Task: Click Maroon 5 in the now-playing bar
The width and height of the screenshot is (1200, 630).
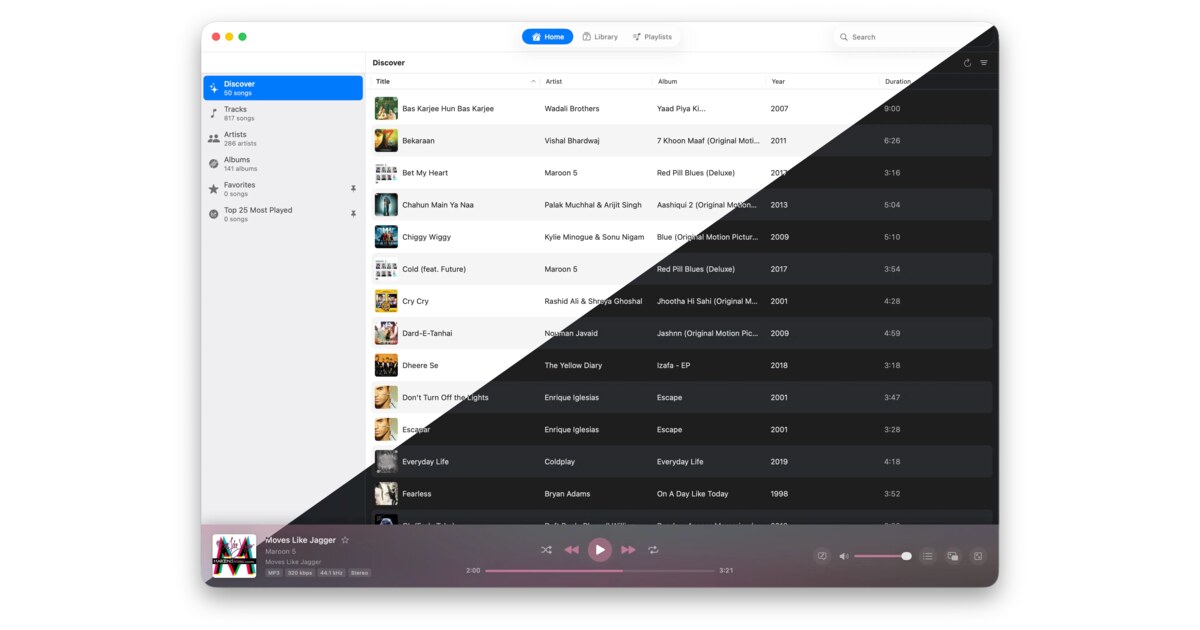Action: click(280, 552)
